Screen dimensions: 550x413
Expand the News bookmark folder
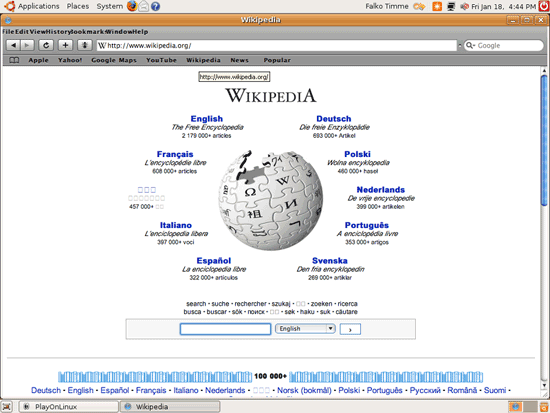[x=240, y=60]
